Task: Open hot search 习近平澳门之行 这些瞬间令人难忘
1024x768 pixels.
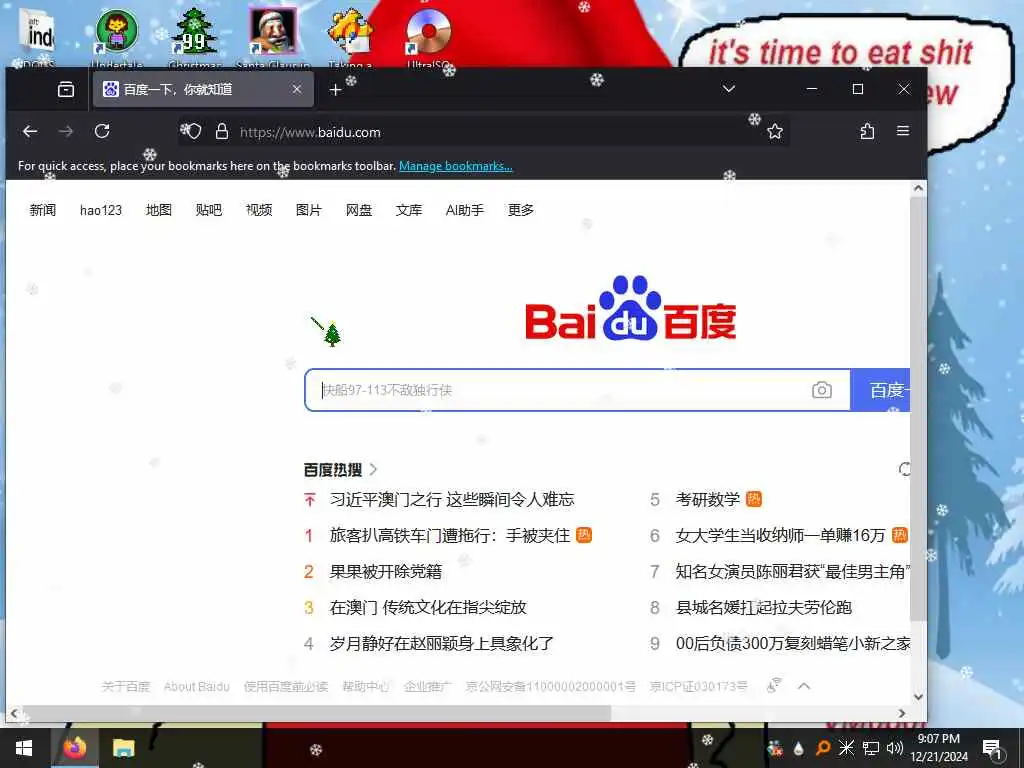Action: coord(452,500)
